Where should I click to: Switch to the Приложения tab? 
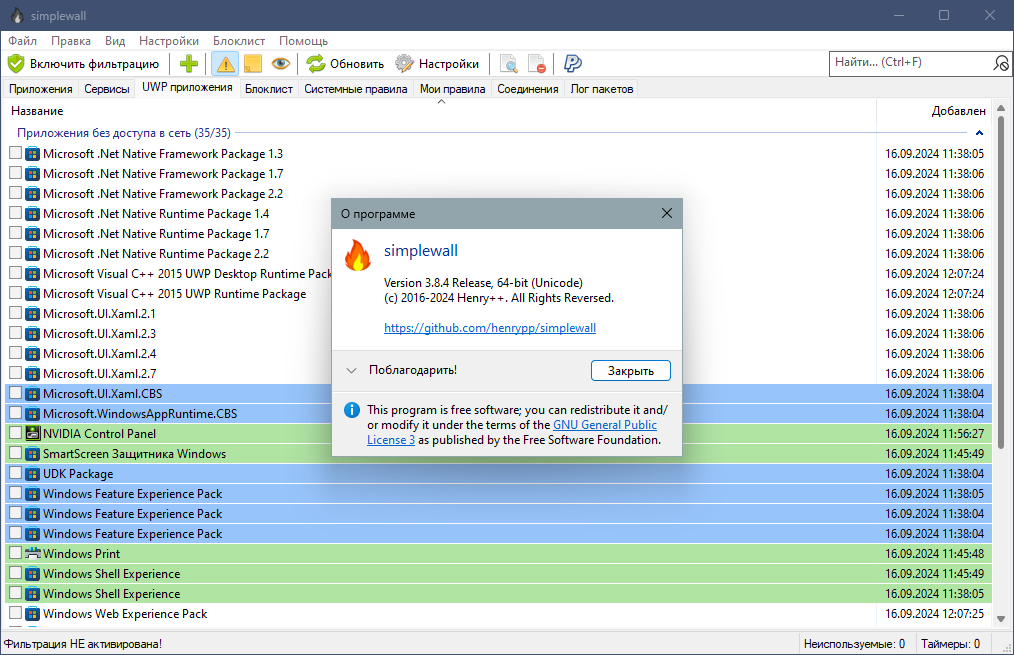coord(41,89)
